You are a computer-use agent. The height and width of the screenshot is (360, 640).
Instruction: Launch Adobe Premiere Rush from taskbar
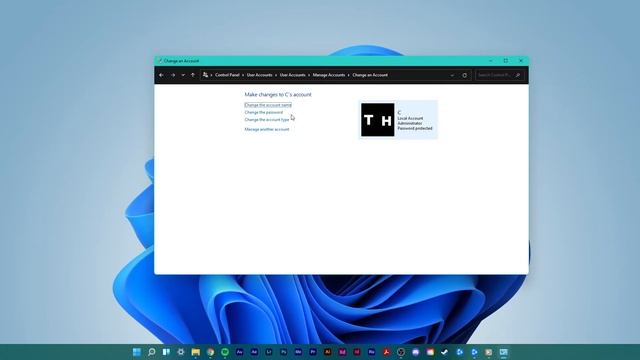point(371,352)
